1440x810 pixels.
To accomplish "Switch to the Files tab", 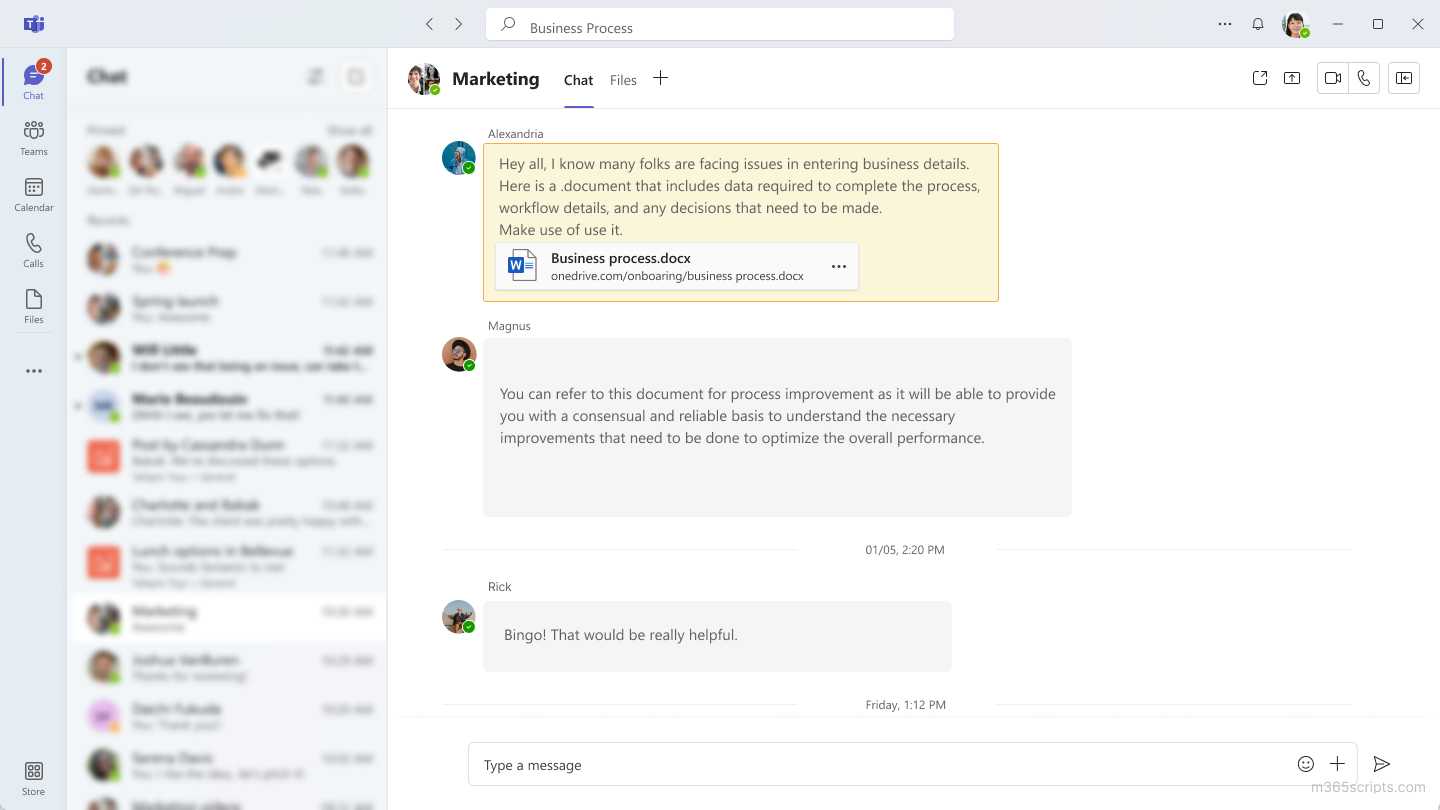I will pyautogui.click(x=623, y=80).
